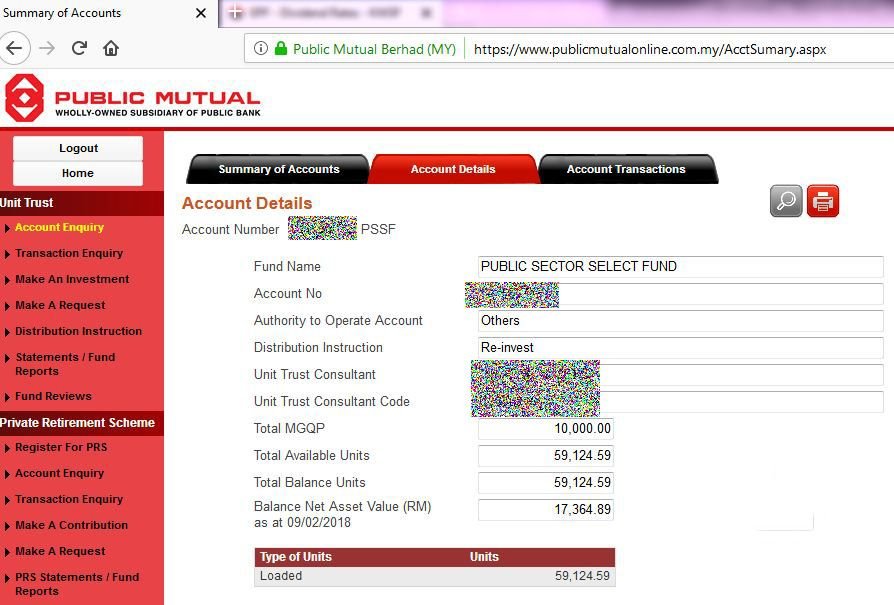Click the arrow beside Make A Contribution
This screenshot has height=605, width=894.
pos(7,526)
